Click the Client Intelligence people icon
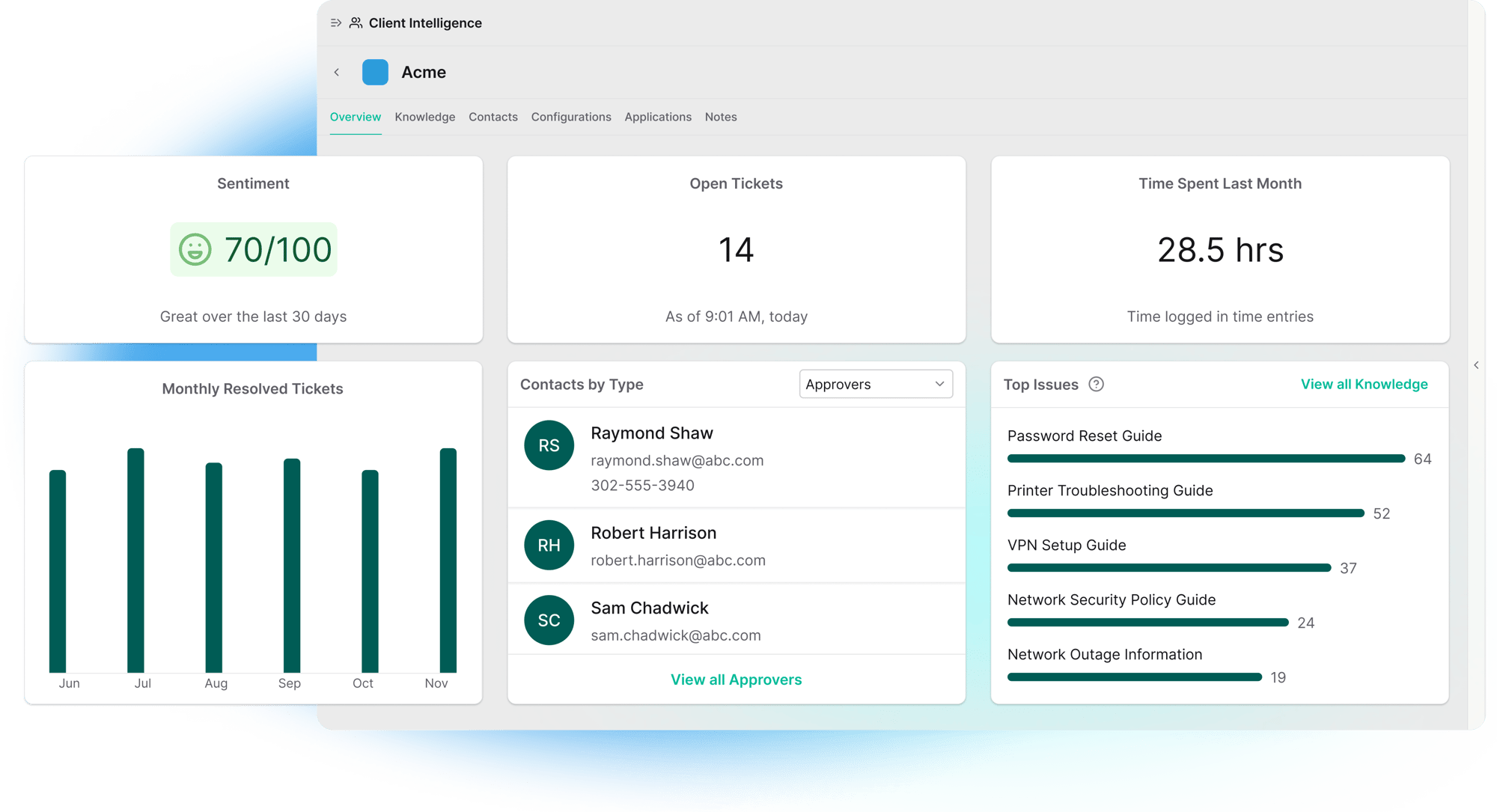This screenshot has height=812, width=1497. tap(356, 22)
